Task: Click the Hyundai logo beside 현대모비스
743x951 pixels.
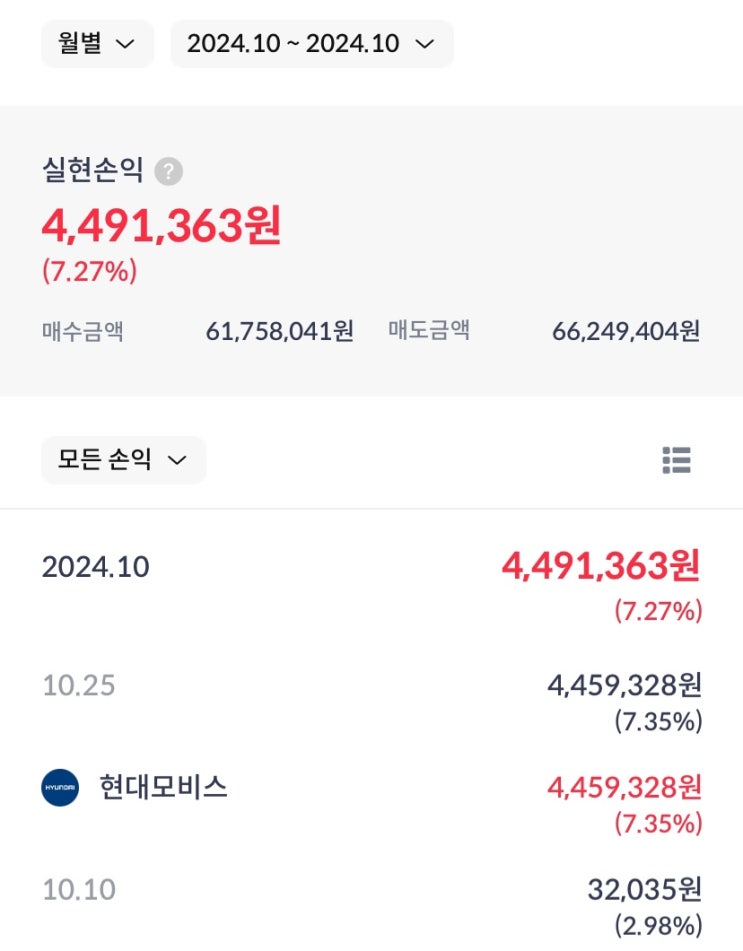Action: tap(60, 788)
